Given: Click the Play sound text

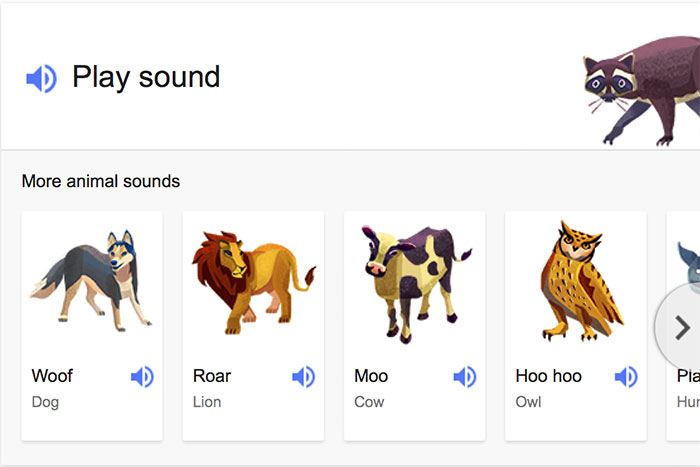Looking at the screenshot, I should [146, 77].
